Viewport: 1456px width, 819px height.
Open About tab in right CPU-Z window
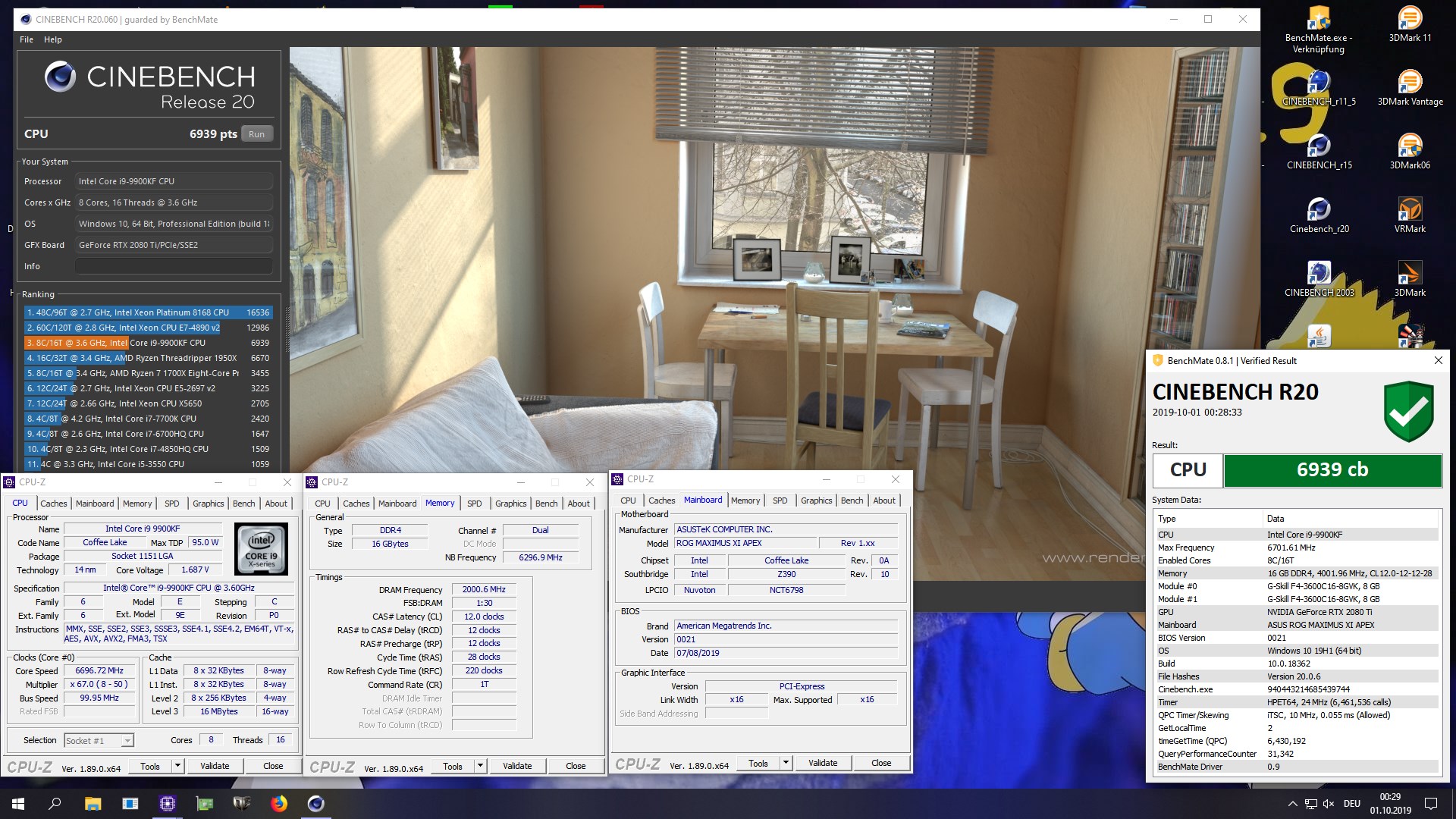(884, 500)
